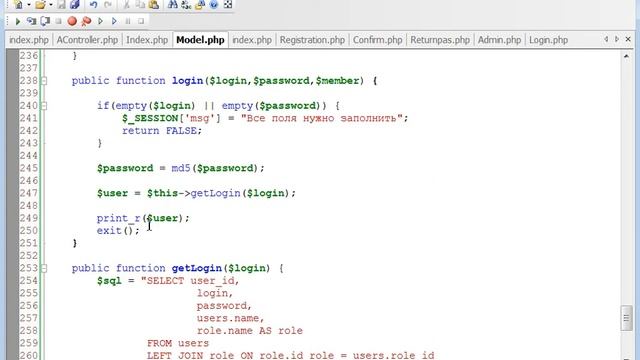Toggle the full screen icon

[x=228, y=4]
